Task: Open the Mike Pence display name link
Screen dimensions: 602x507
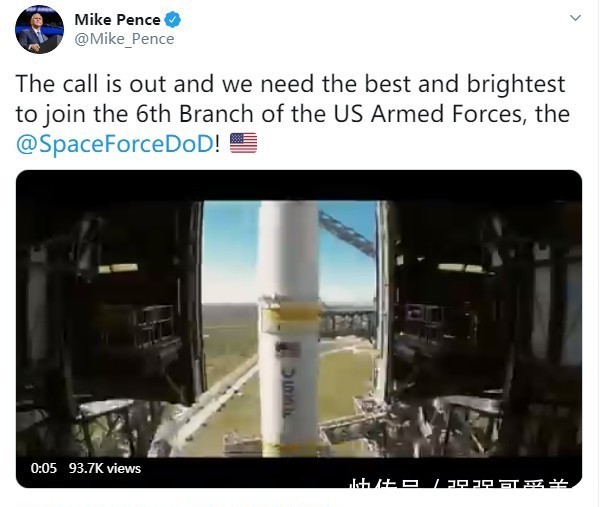Action: 117,20
